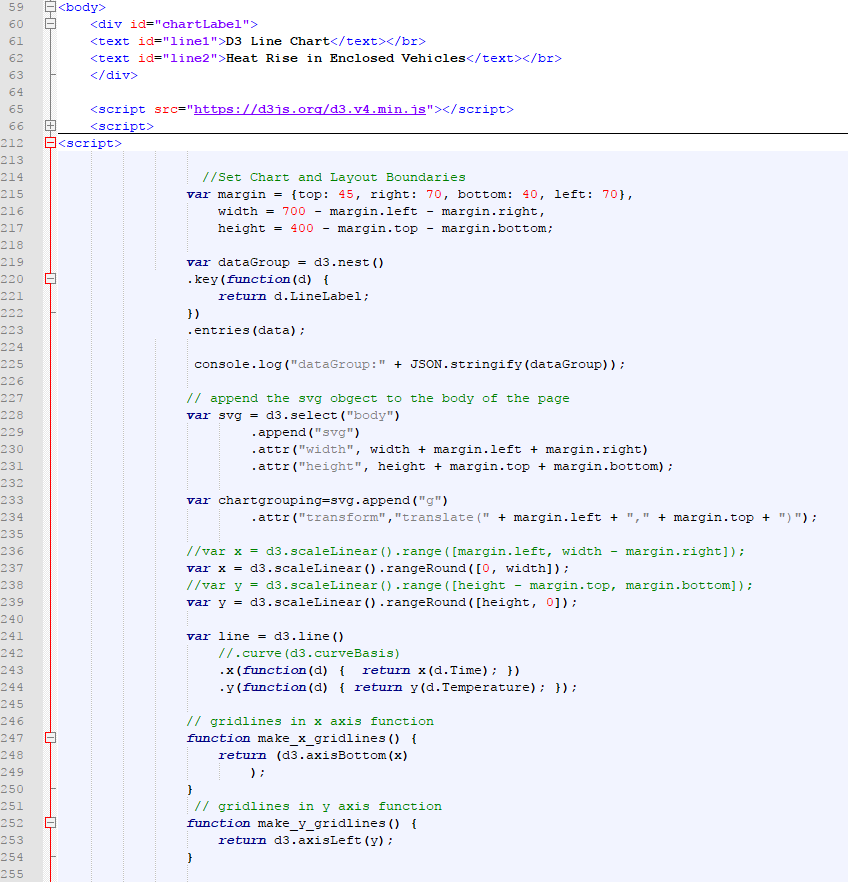Collapse the body tag fold on line 59
The image size is (848, 882).
(50, 7)
